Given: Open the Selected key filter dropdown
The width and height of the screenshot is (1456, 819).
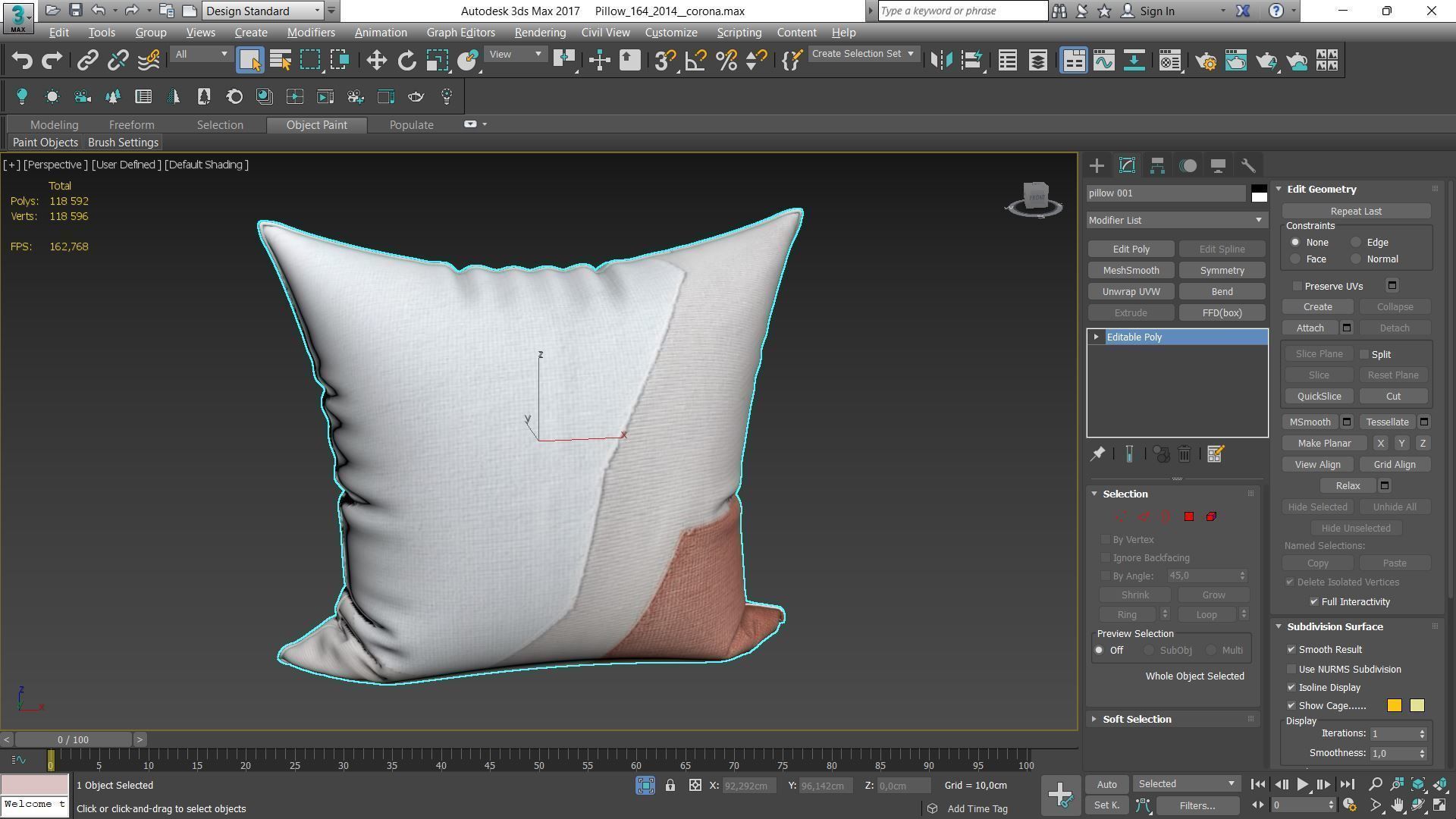Looking at the screenshot, I should tap(1186, 784).
